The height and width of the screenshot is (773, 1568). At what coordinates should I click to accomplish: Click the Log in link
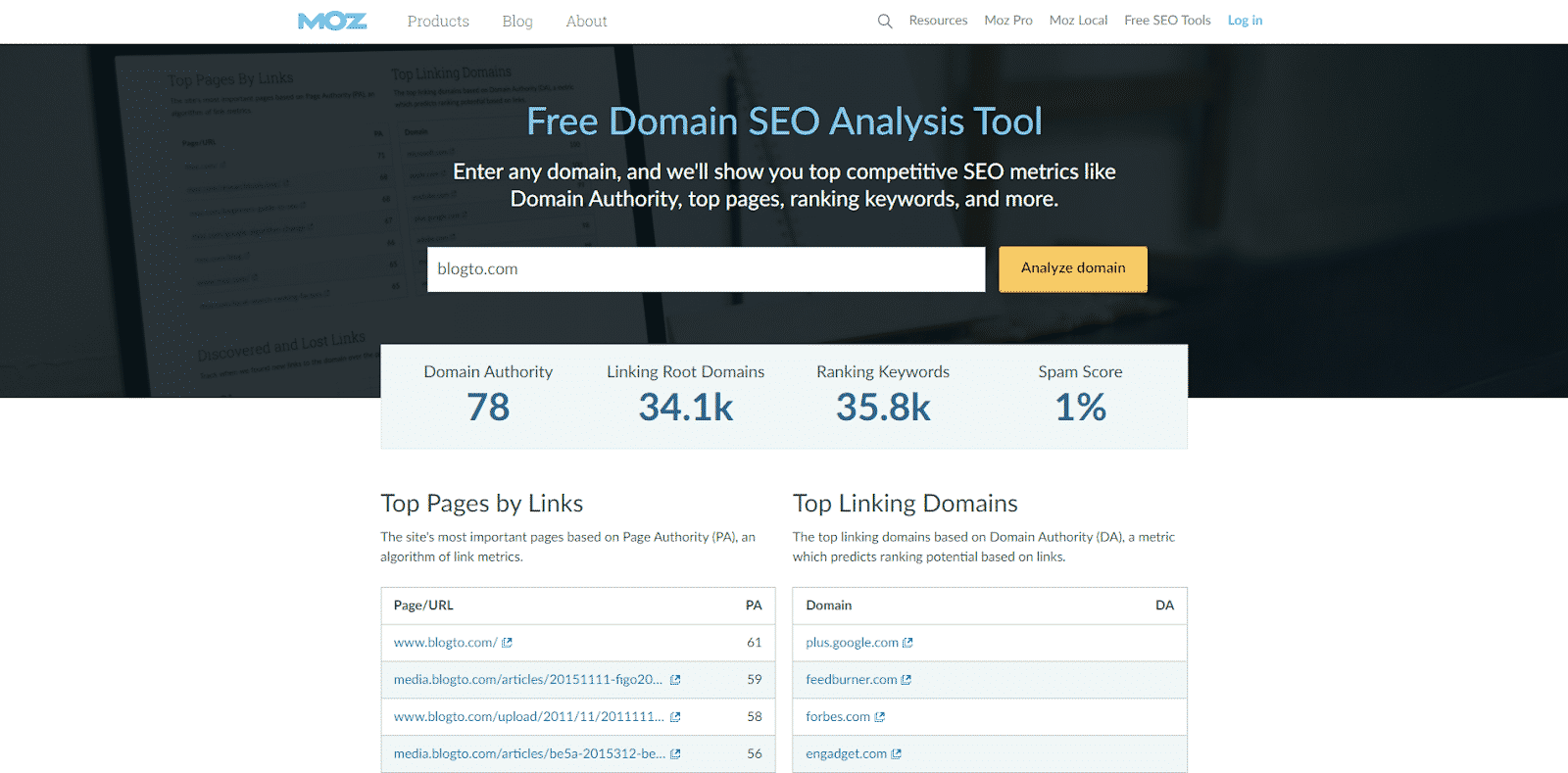pyautogui.click(x=1245, y=21)
